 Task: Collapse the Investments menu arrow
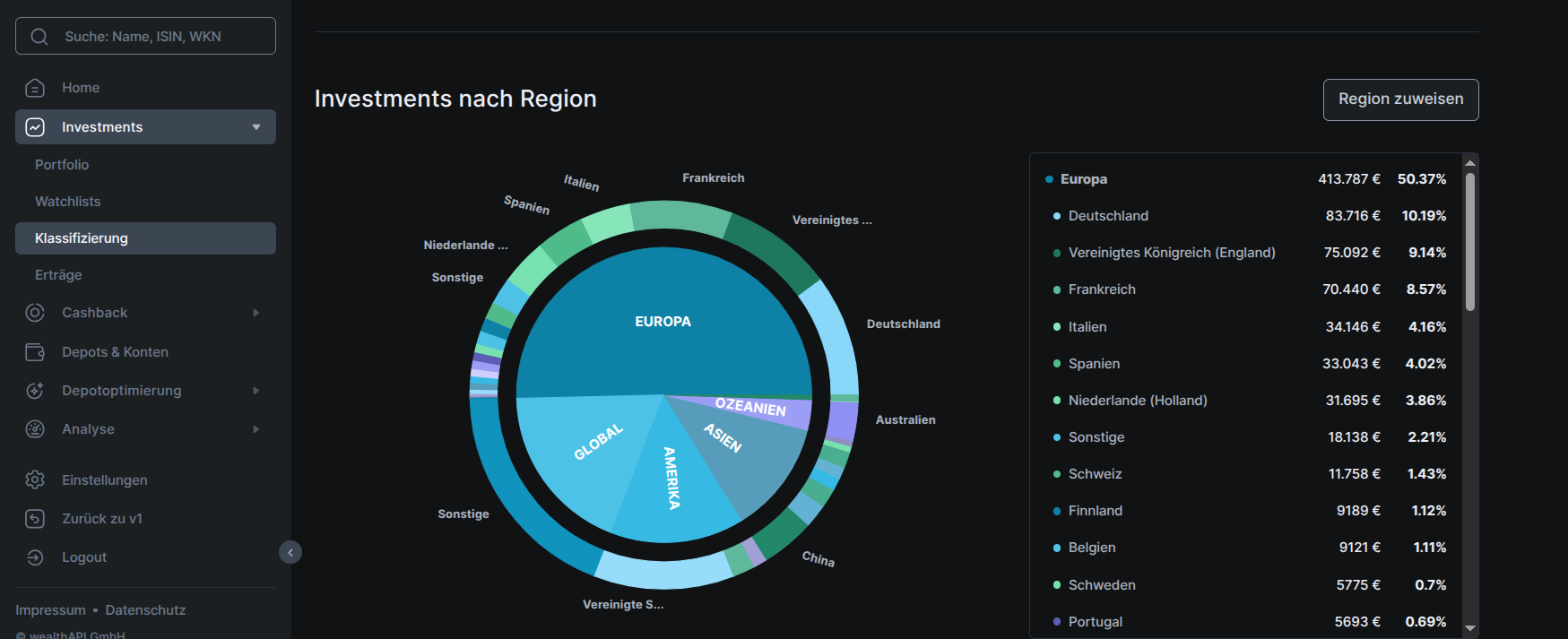tap(256, 127)
